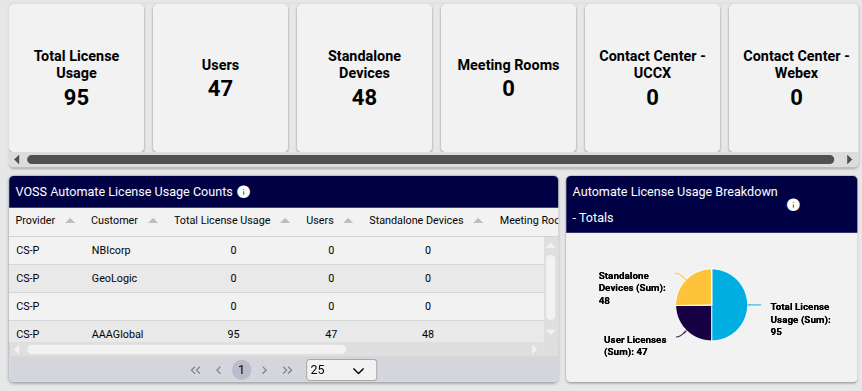Click CS-P provider in GeoLogic row
862x391 pixels.
27,279
